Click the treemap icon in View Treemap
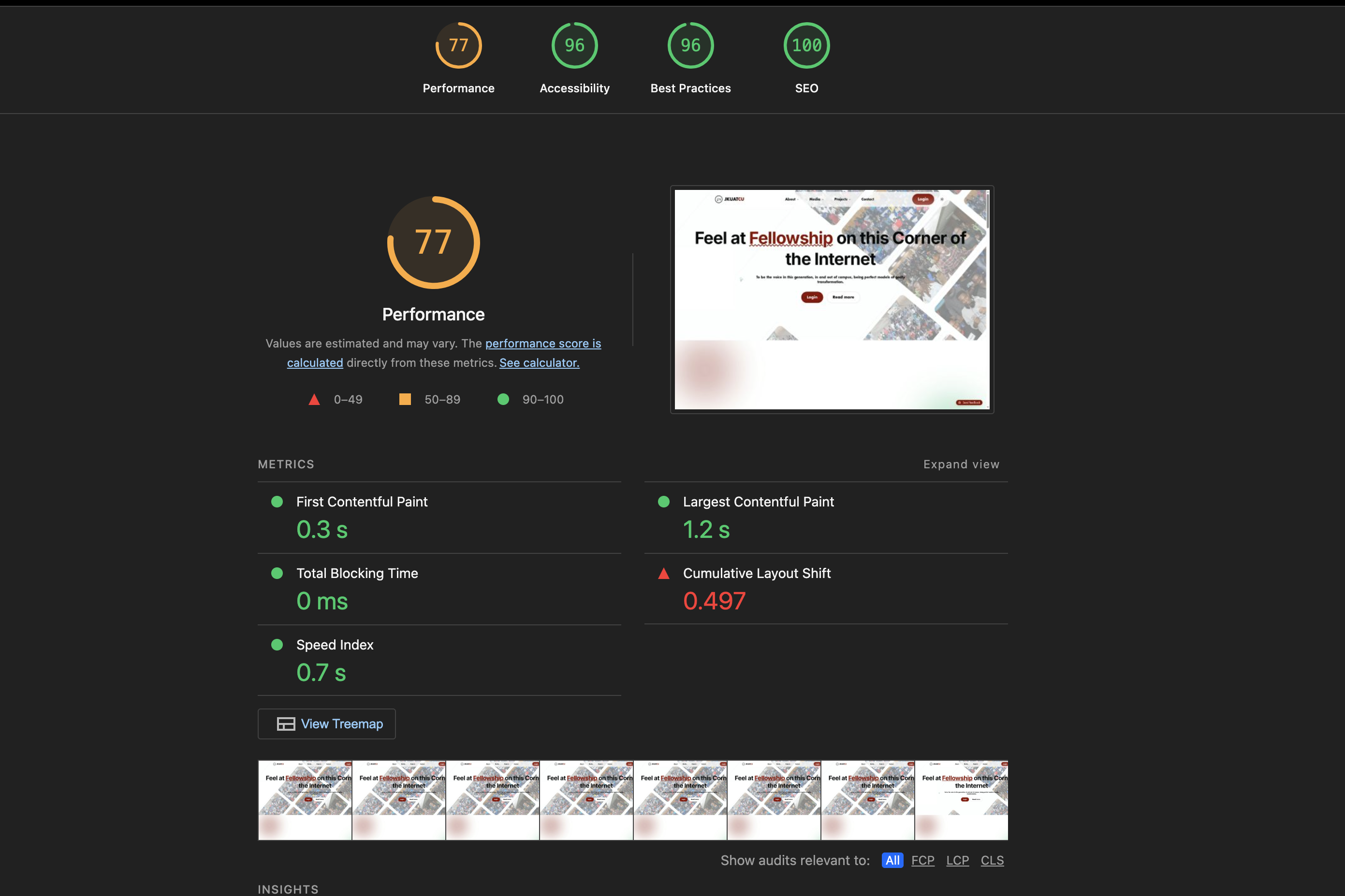The height and width of the screenshot is (896, 1345). [286, 724]
